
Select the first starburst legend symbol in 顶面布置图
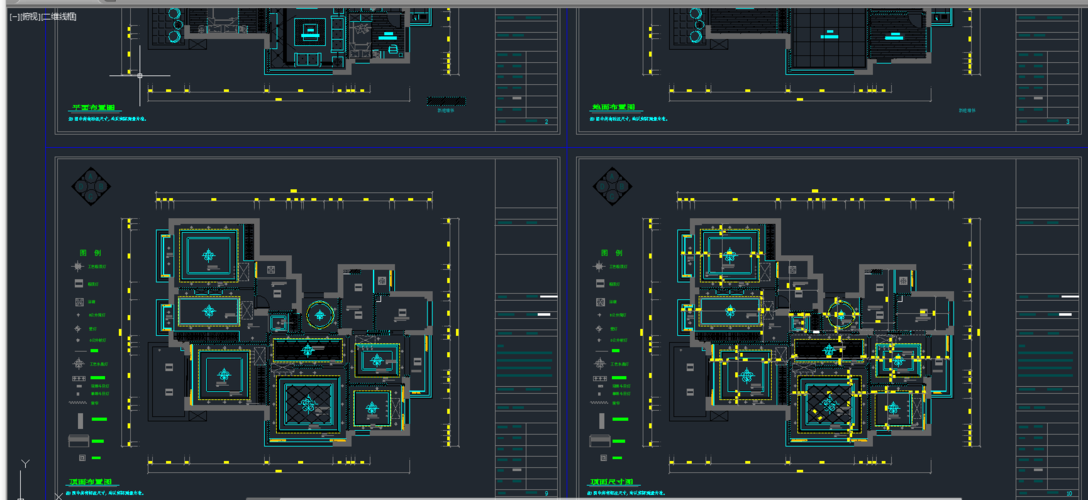pyautogui.click(x=78, y=267)
